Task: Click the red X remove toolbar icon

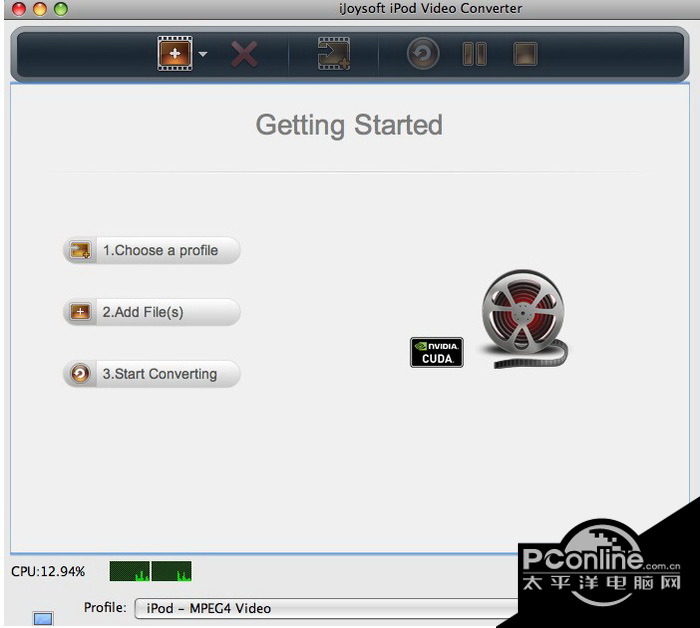Action: pos(244,54)
